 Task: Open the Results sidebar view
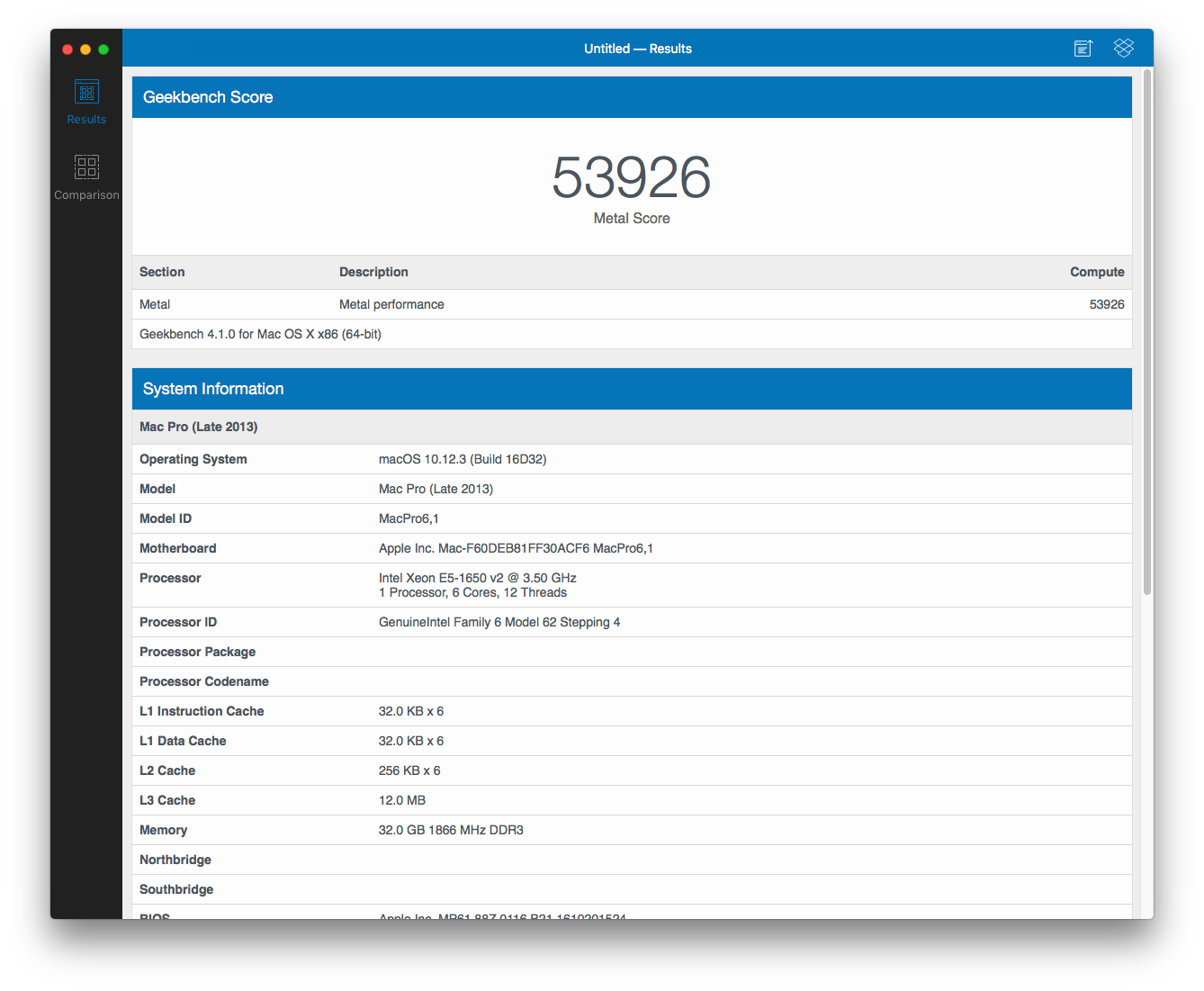pyautogui.click(x=86, y=102)
